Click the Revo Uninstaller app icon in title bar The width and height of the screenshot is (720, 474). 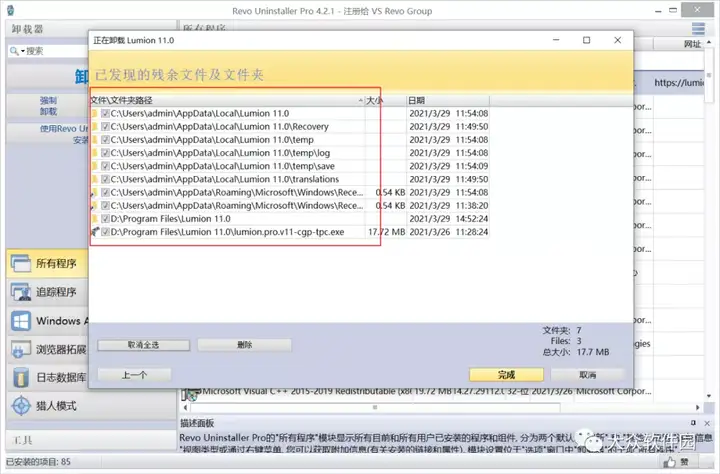(10, 10)
